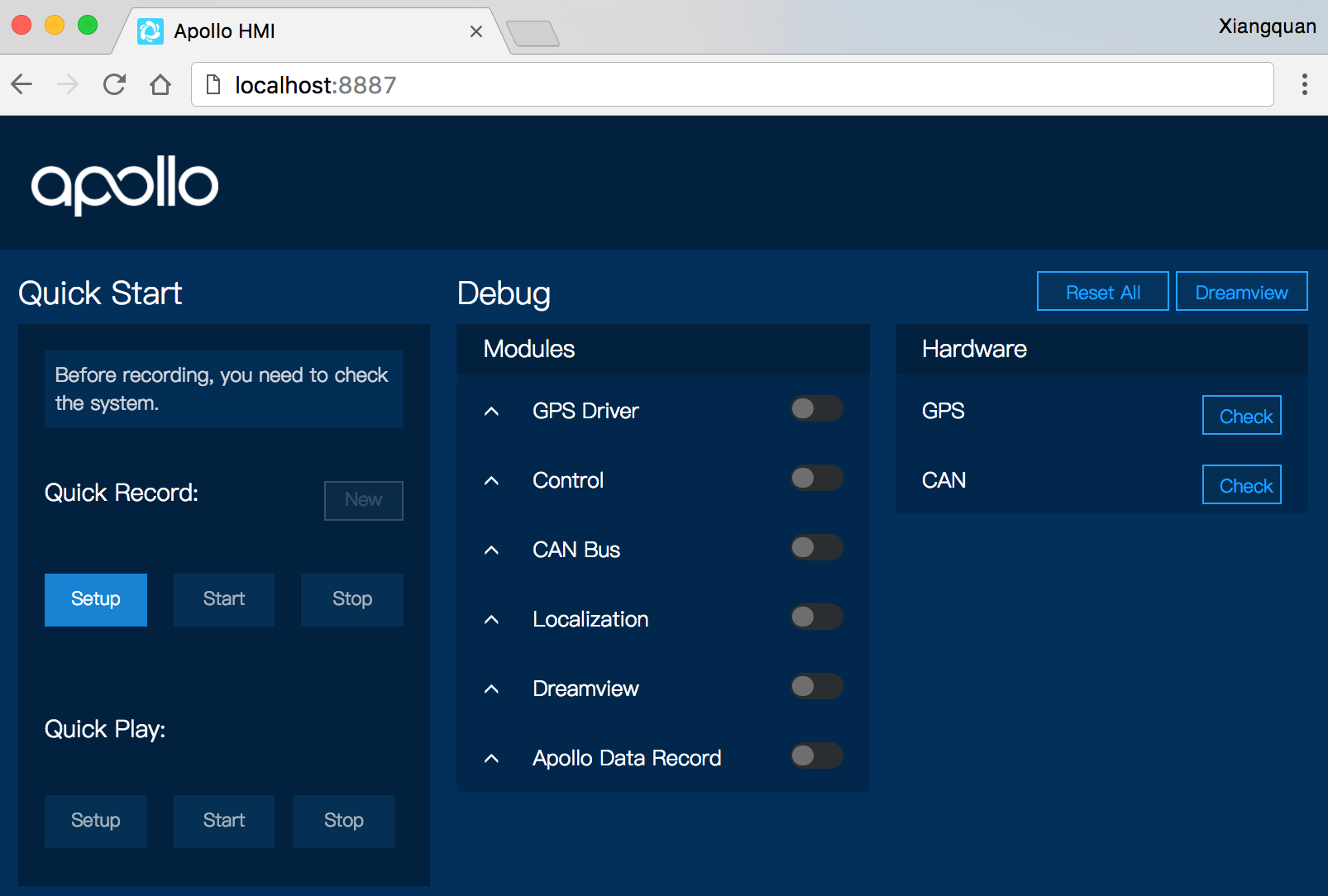
Task: Click the Dreamview module label in the list
Action: (585, 689)
